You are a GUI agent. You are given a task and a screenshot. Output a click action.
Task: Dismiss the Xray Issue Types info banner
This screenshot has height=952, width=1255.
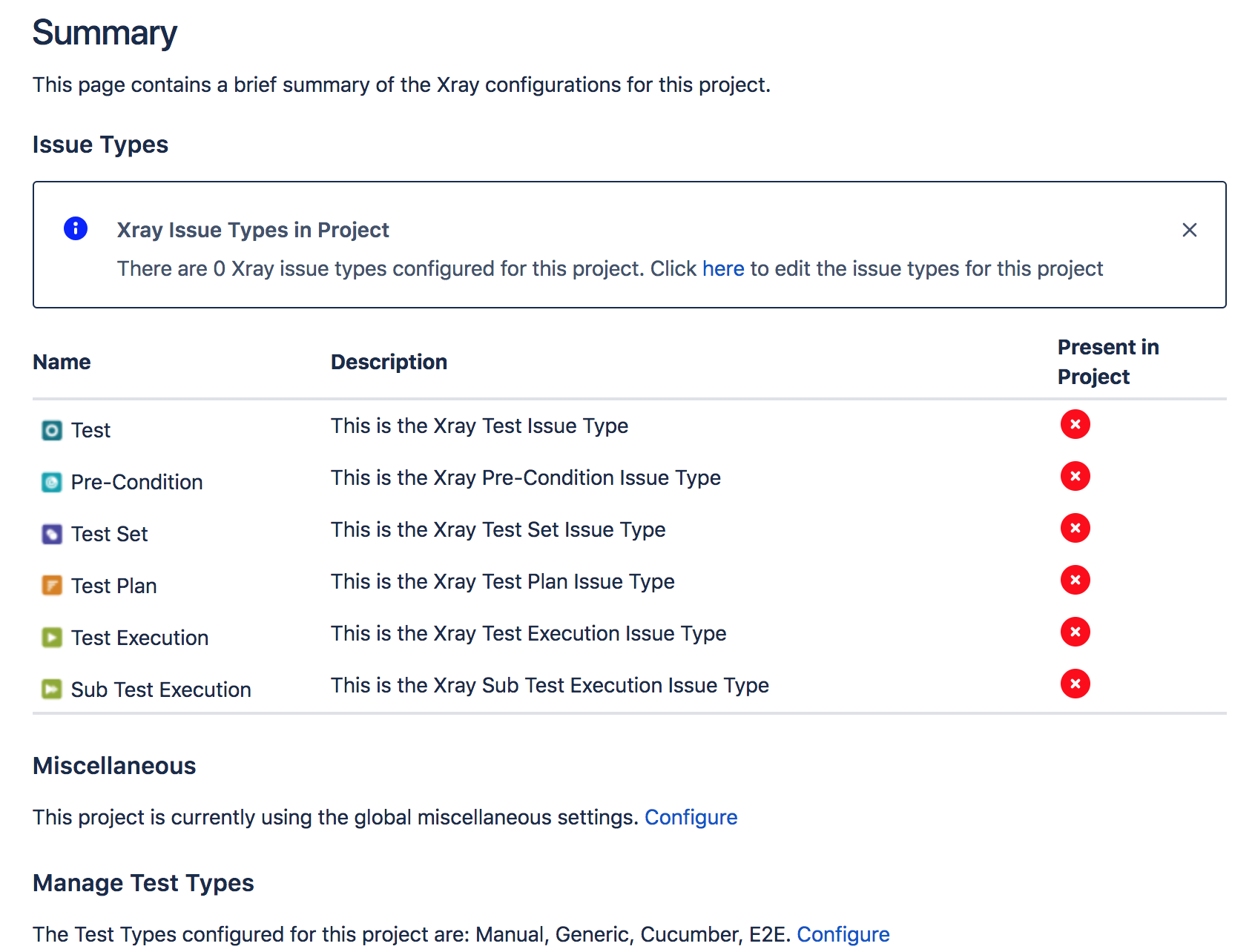click(1190, 230)
